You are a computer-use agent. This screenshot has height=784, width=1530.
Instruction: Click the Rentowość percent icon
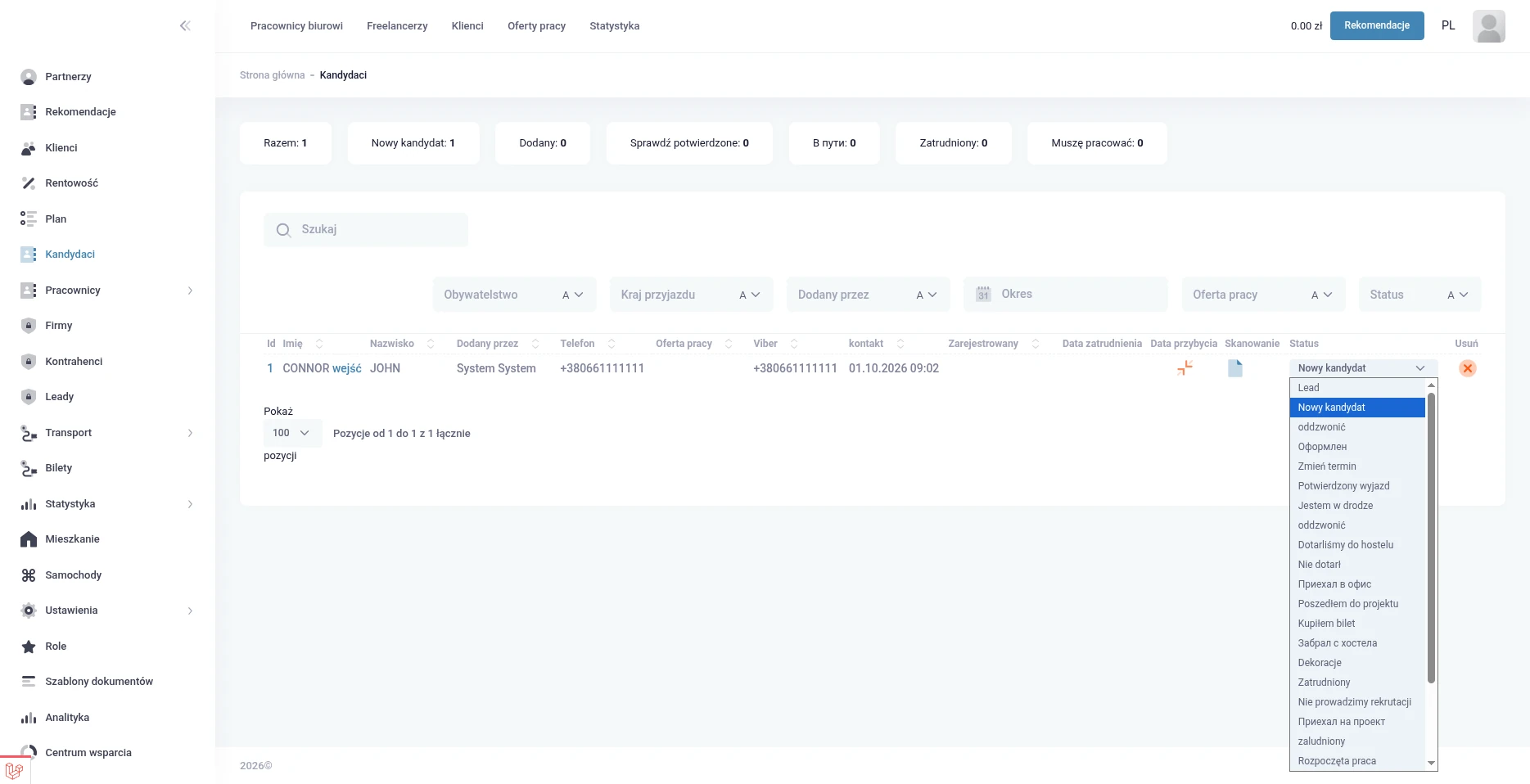click(29, 183)
